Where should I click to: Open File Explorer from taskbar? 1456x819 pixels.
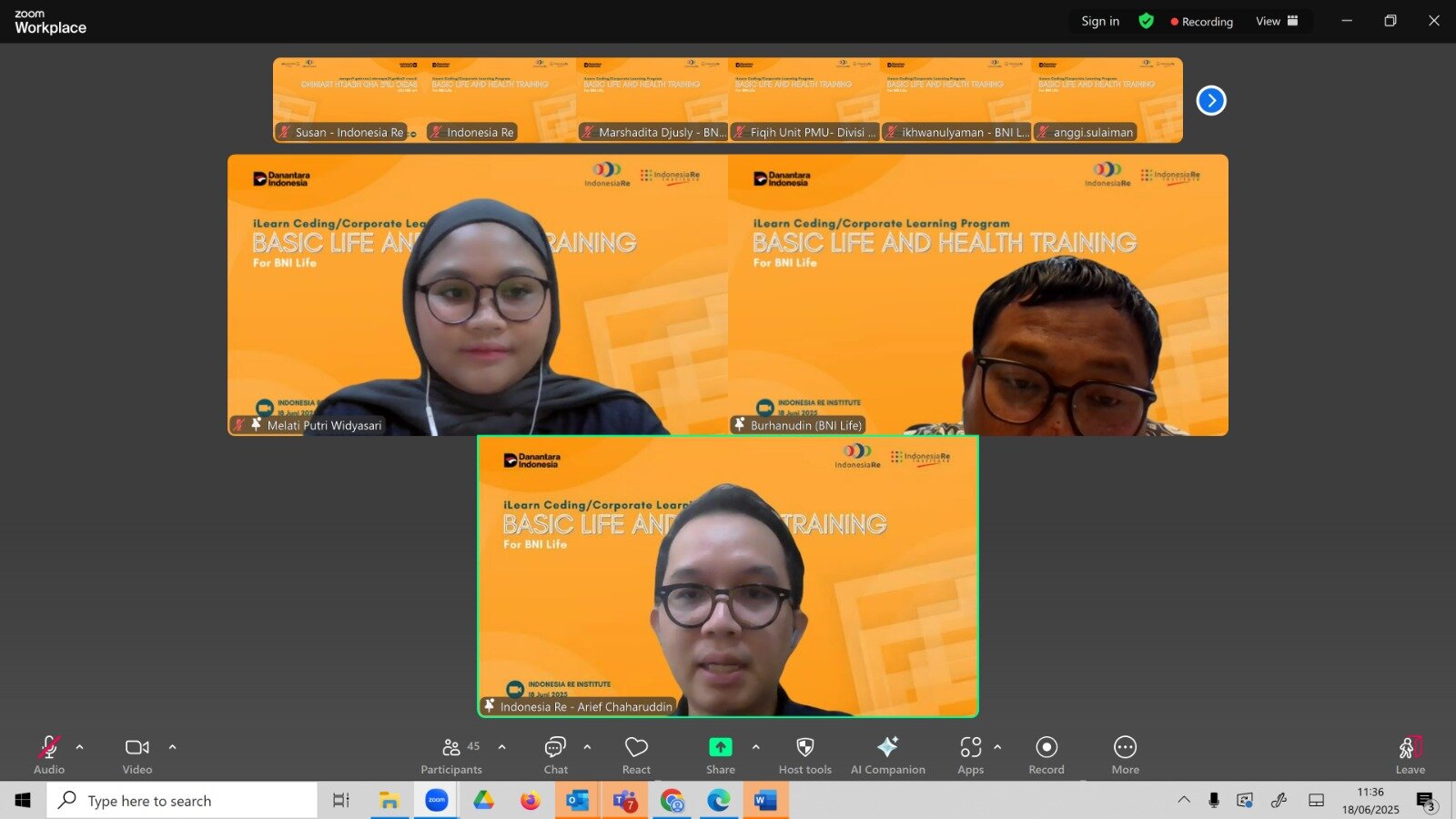tap(389, 800)
